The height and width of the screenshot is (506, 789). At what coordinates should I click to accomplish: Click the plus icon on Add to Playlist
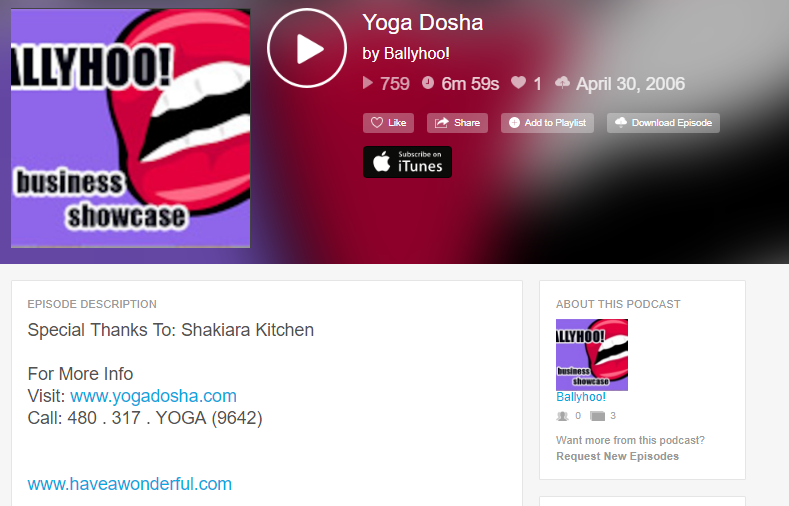pos(514,123)
